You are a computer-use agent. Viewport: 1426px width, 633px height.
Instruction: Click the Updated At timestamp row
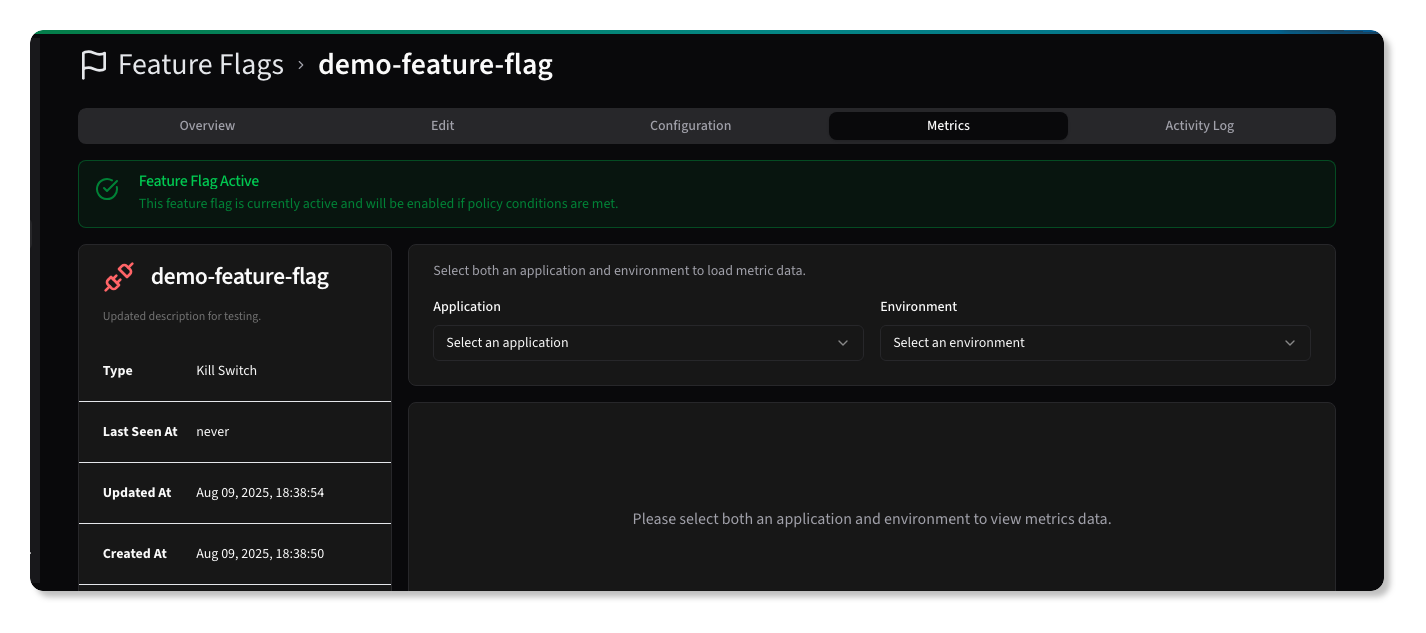click(260, 492)
